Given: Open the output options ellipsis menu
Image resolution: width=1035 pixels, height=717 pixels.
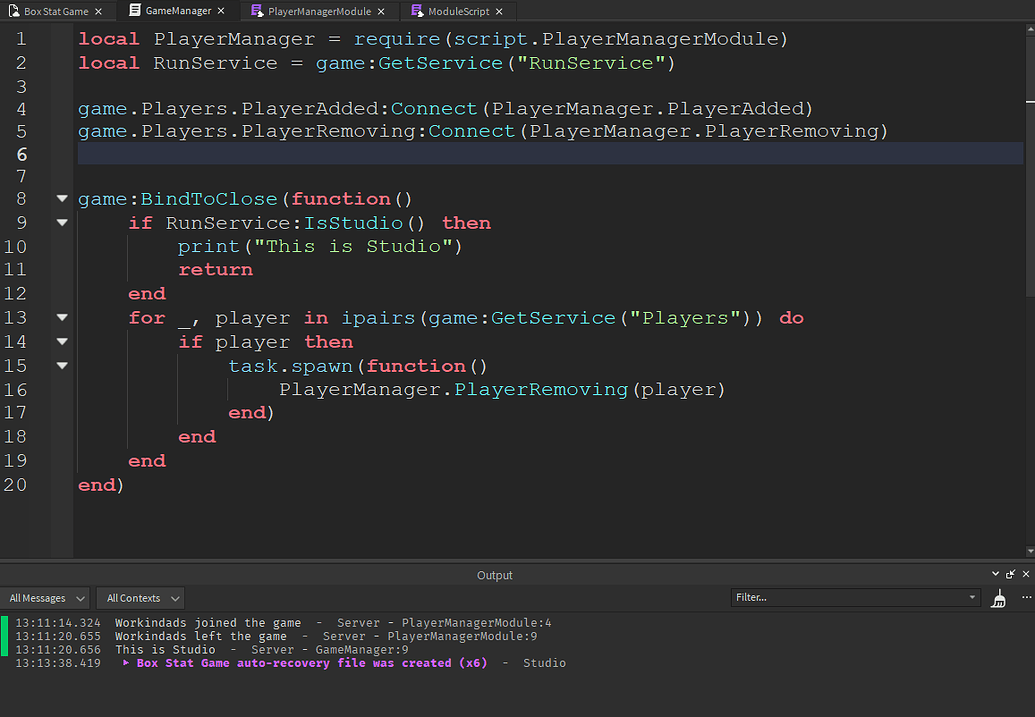Looking at the screenshot, I should (1026, 598).
